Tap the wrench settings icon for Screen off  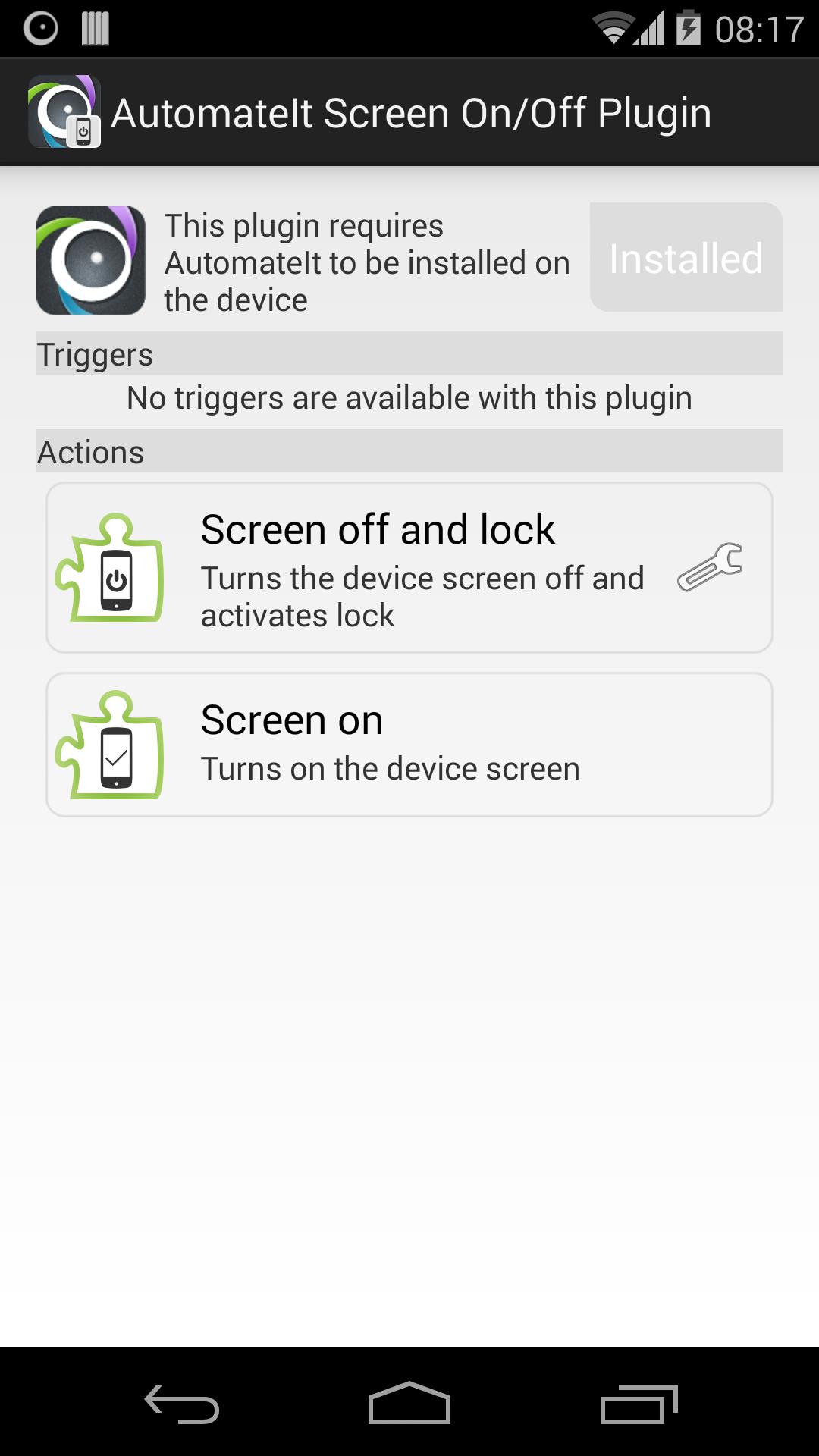coord(710,567)
